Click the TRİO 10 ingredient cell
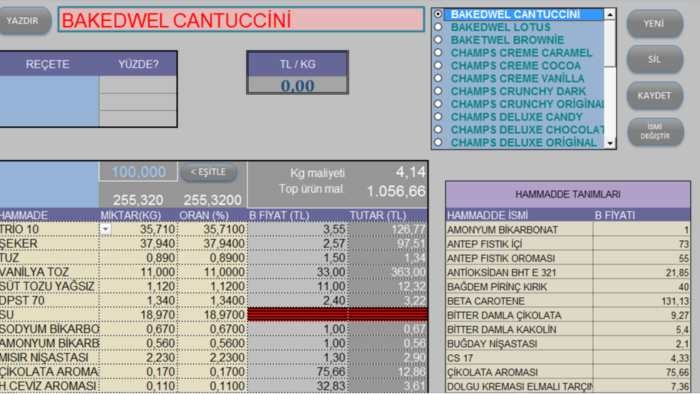700x394 pixels. point(49,229)
